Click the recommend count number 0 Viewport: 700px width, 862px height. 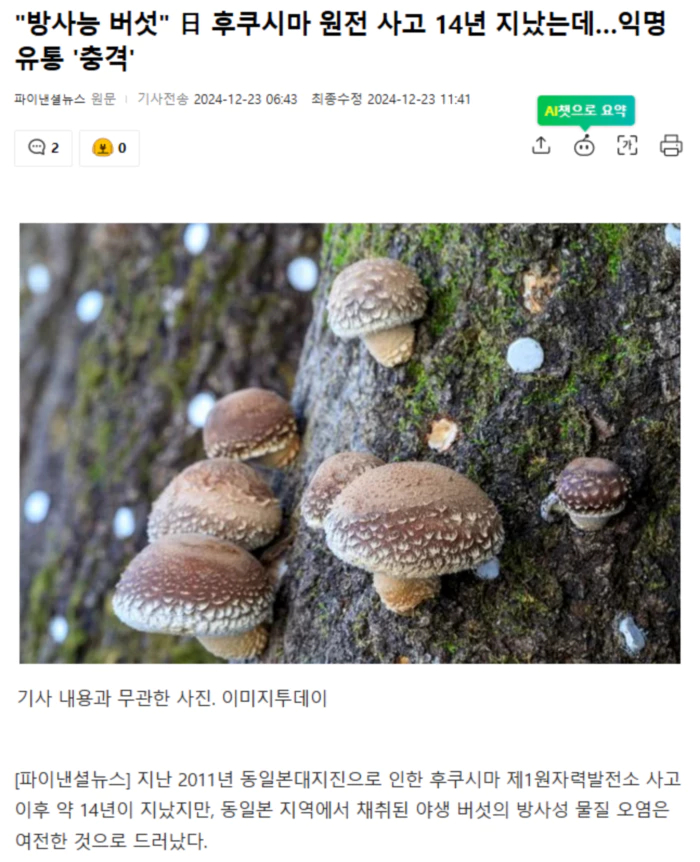point(122,148)
